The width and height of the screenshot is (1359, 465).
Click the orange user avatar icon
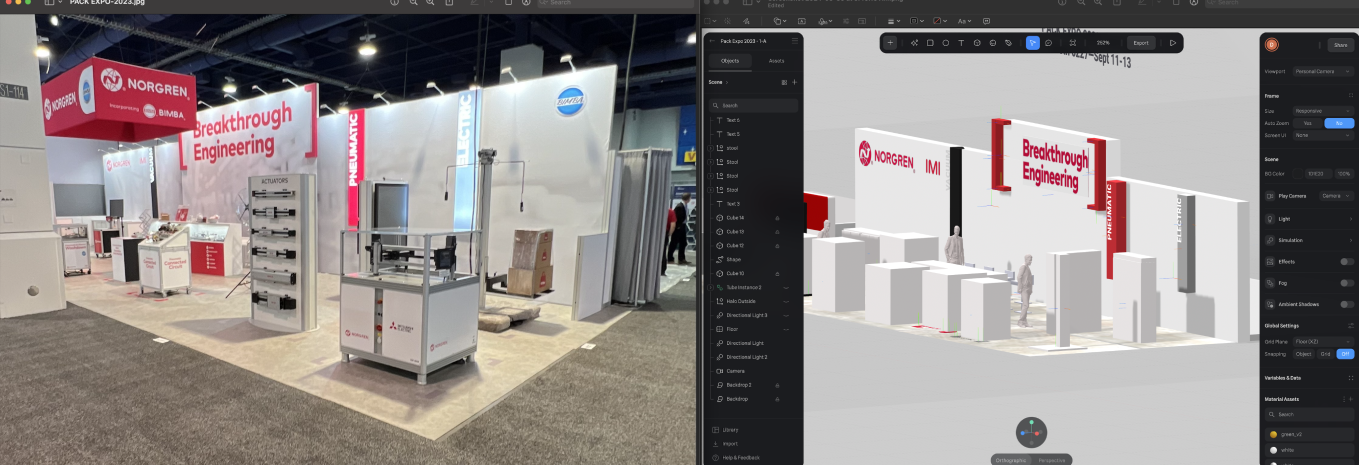point(1273,44)
